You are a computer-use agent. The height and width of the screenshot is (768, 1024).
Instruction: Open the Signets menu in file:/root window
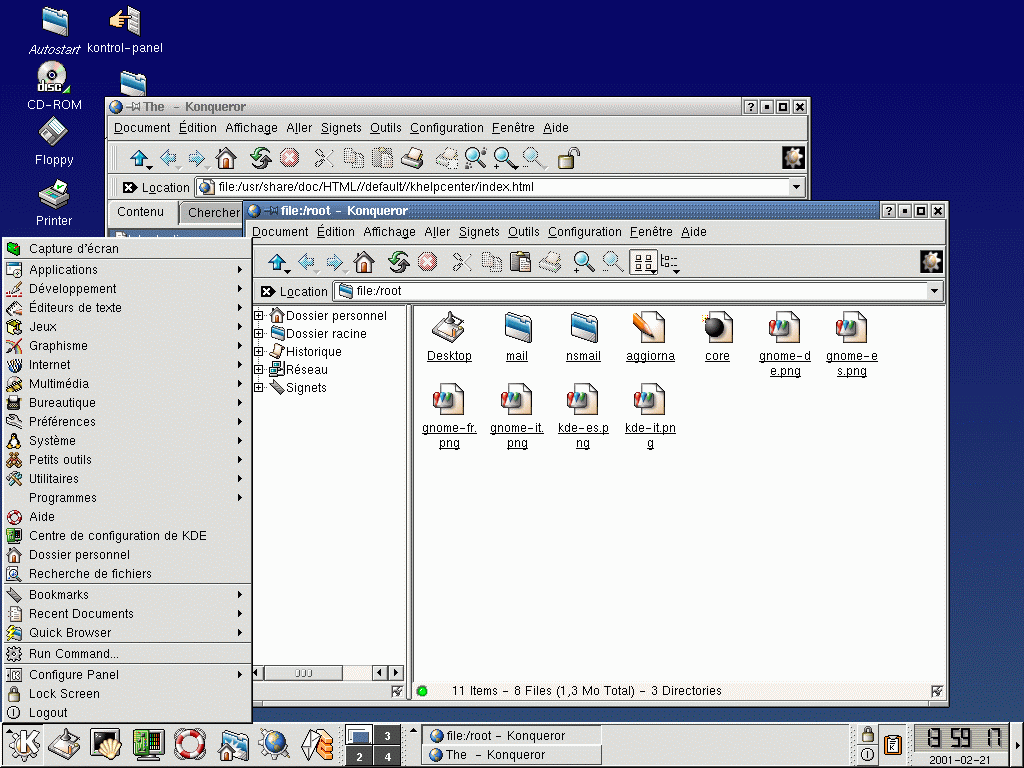point(479,232)
